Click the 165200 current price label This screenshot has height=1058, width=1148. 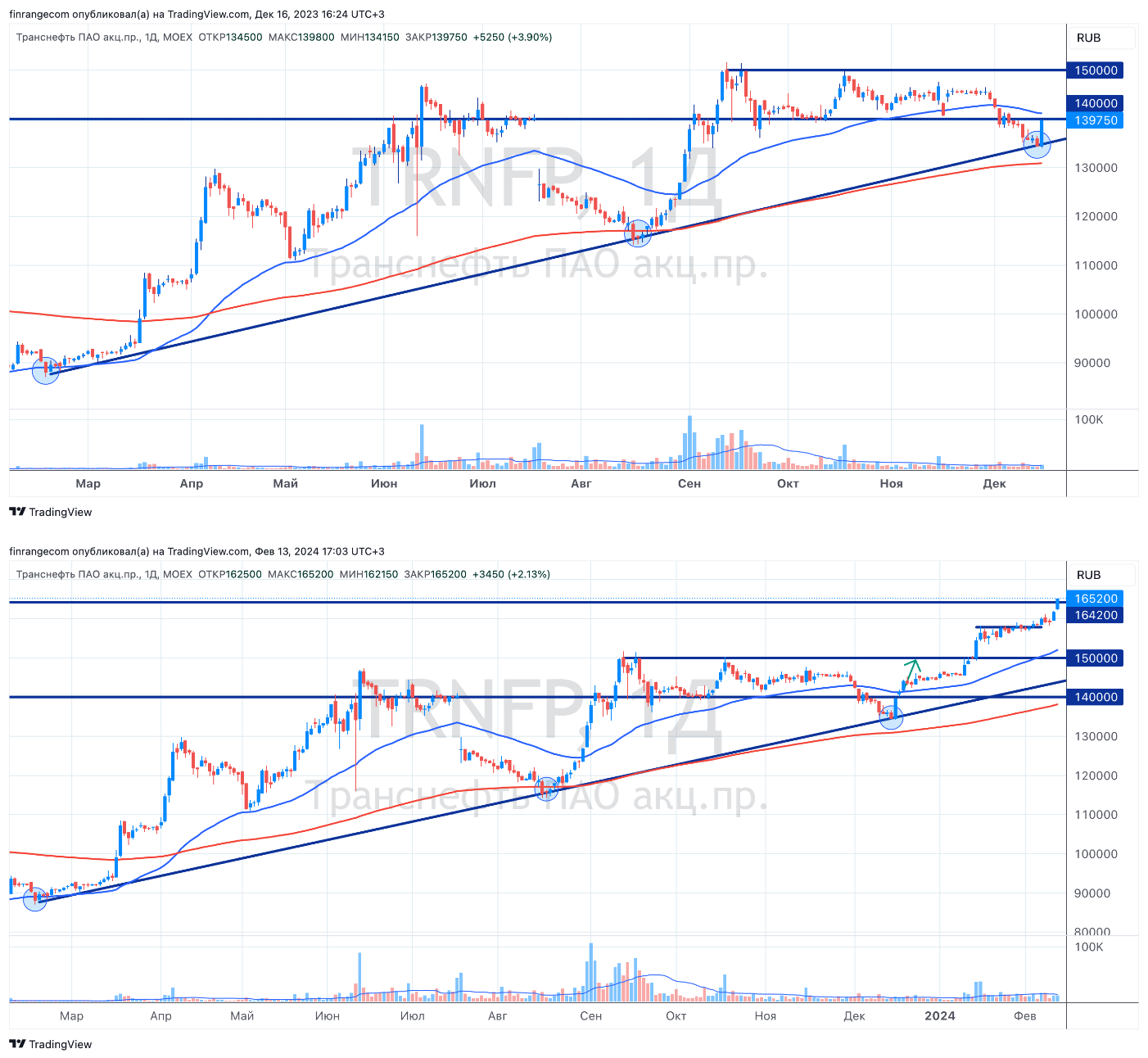1096,599
